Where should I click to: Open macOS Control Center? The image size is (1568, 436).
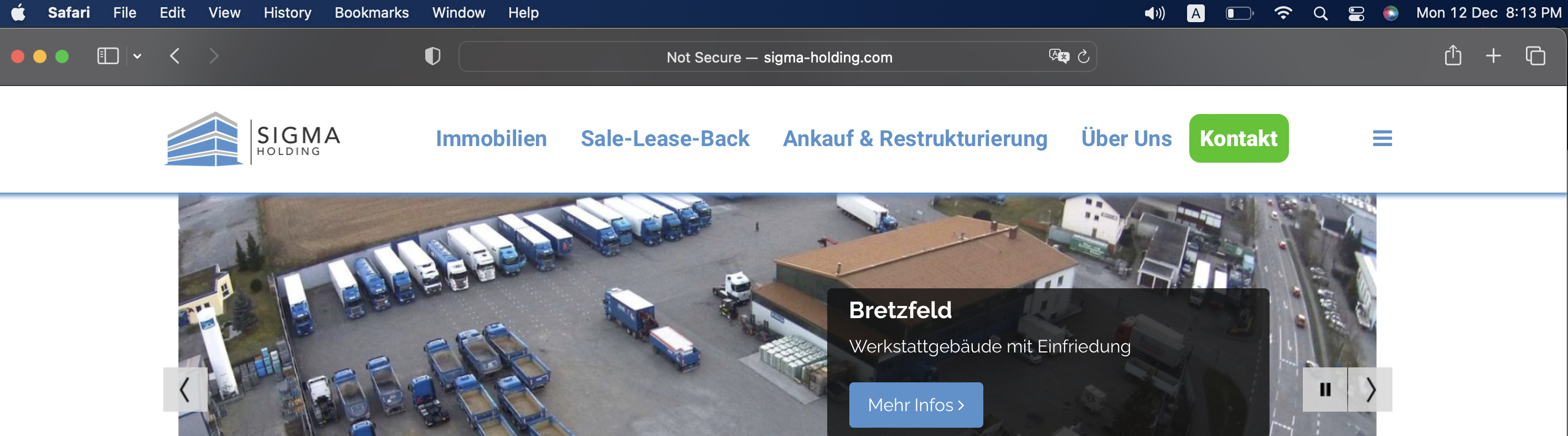pyautogui.click(x=1356, y=13)
